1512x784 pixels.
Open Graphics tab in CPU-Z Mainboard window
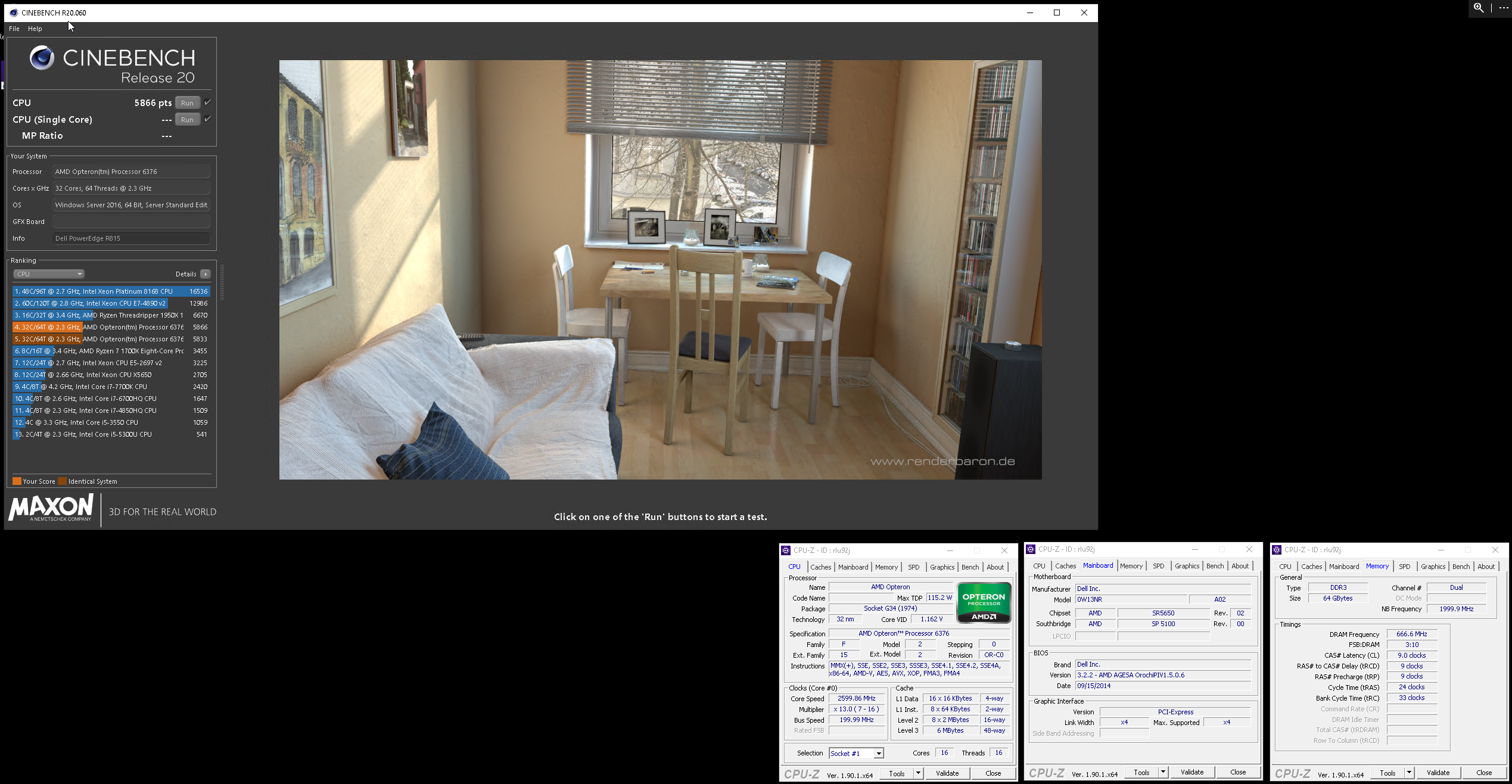[1187, 566]
